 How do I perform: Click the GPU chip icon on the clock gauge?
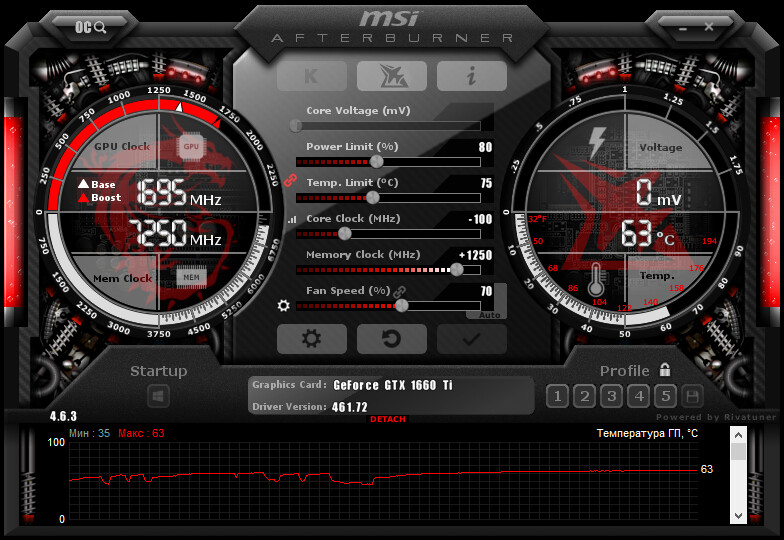[x=191, y=146]
